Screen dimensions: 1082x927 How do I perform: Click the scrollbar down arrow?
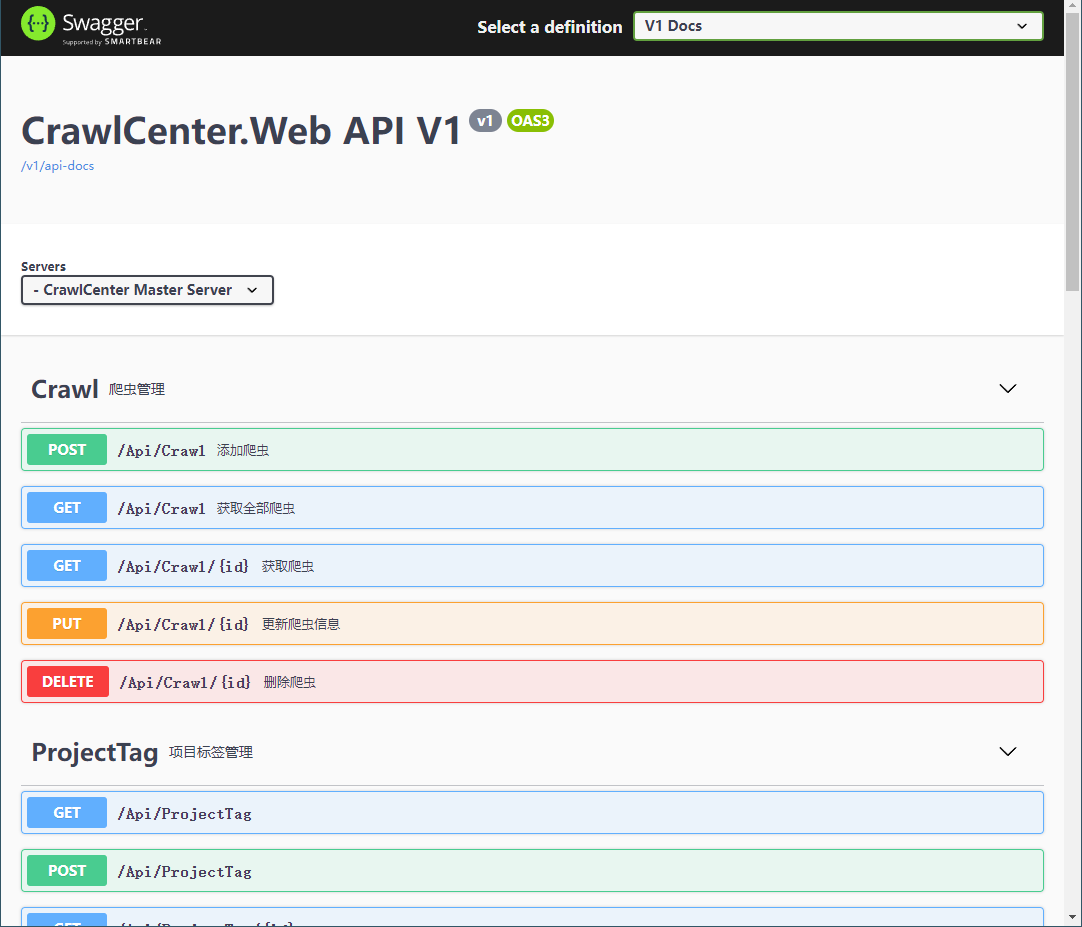(x=1072, y=919)
